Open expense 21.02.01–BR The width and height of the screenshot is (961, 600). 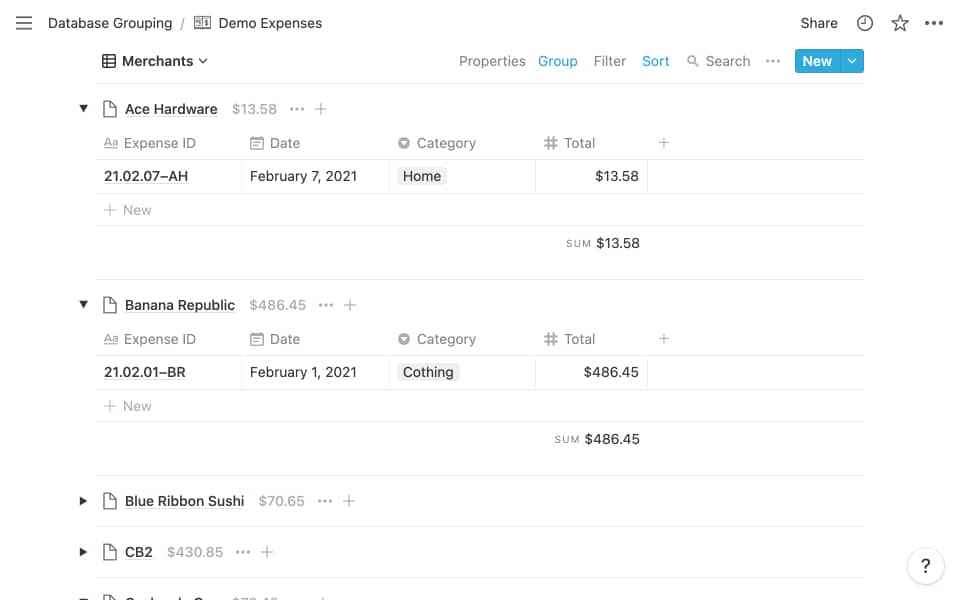pos(145,373)
